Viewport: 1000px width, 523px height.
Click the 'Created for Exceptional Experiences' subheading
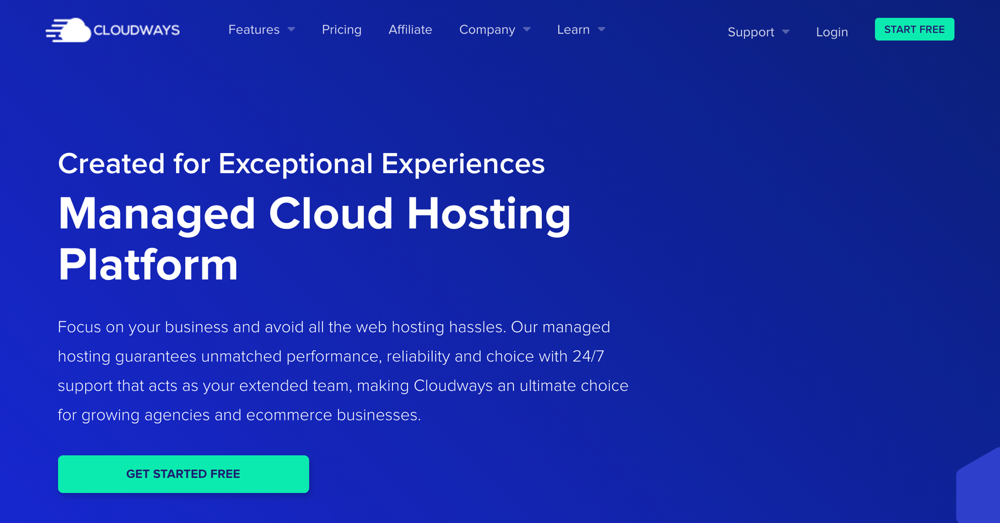point(301,164)
